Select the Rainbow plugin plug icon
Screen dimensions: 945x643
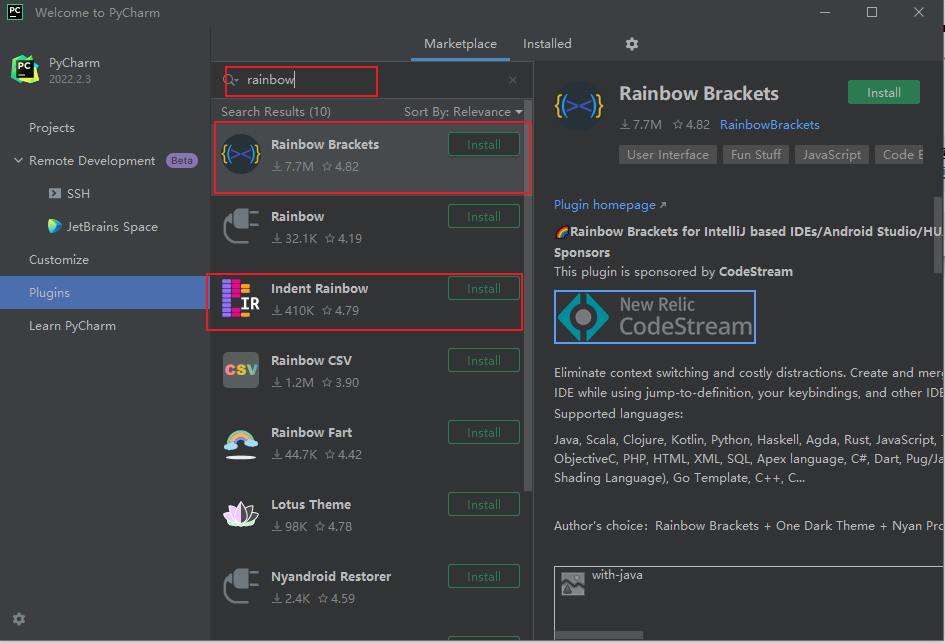click(x=241, y=227)
